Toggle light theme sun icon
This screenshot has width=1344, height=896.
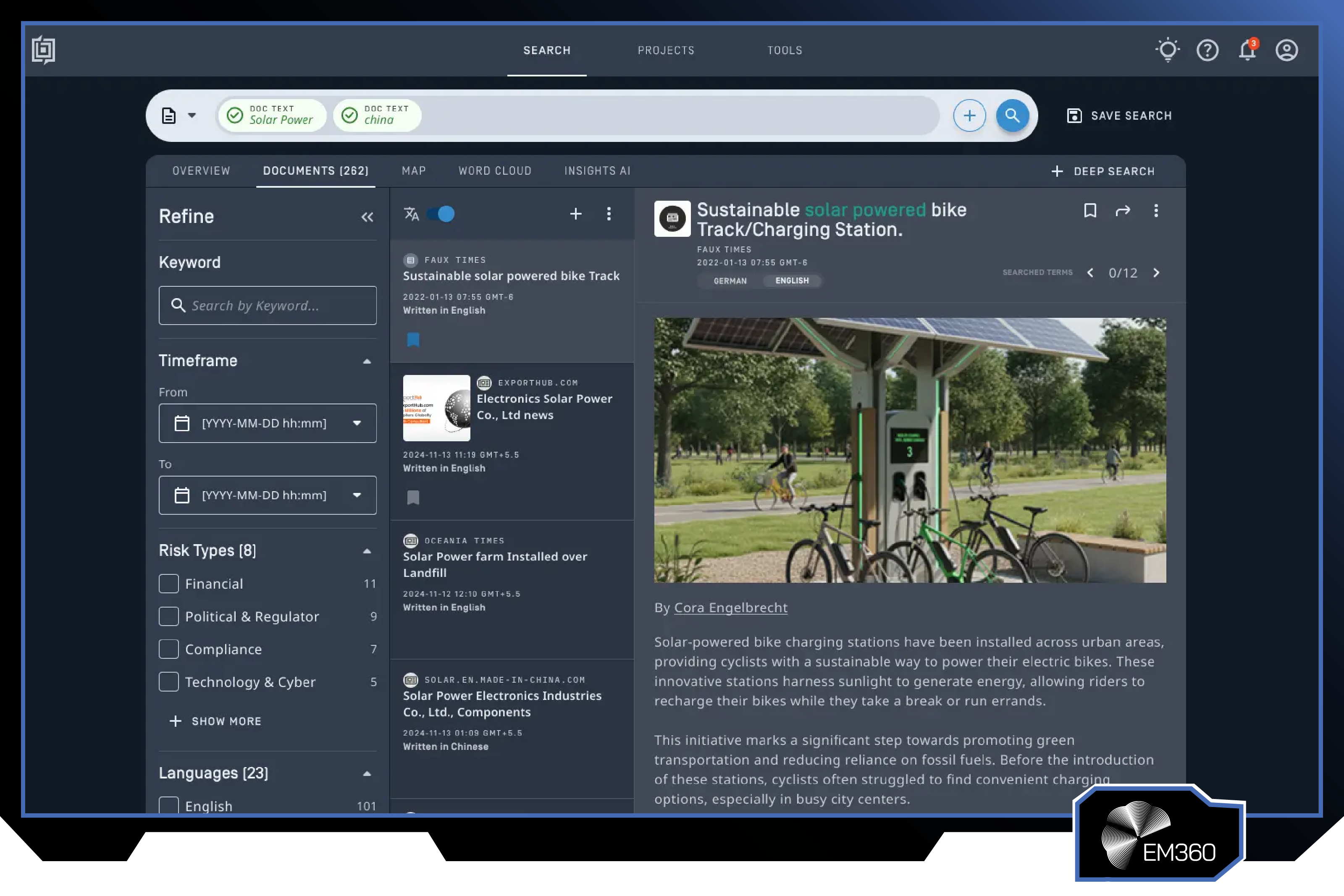pyautogui.click(x=1168, y=50)
